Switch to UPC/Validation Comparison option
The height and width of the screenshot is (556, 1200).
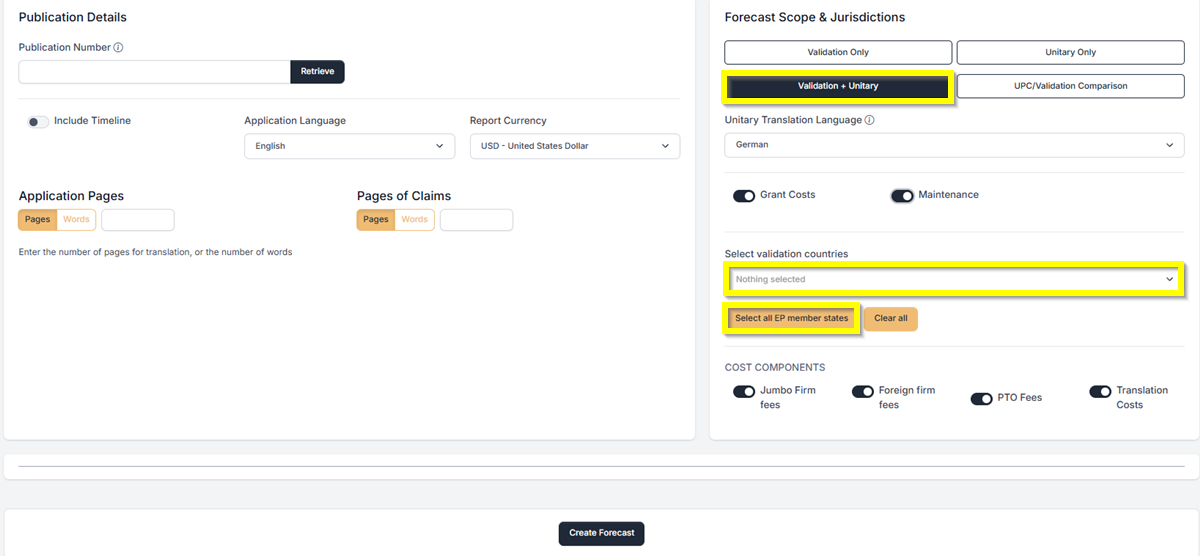[1070, 86]
